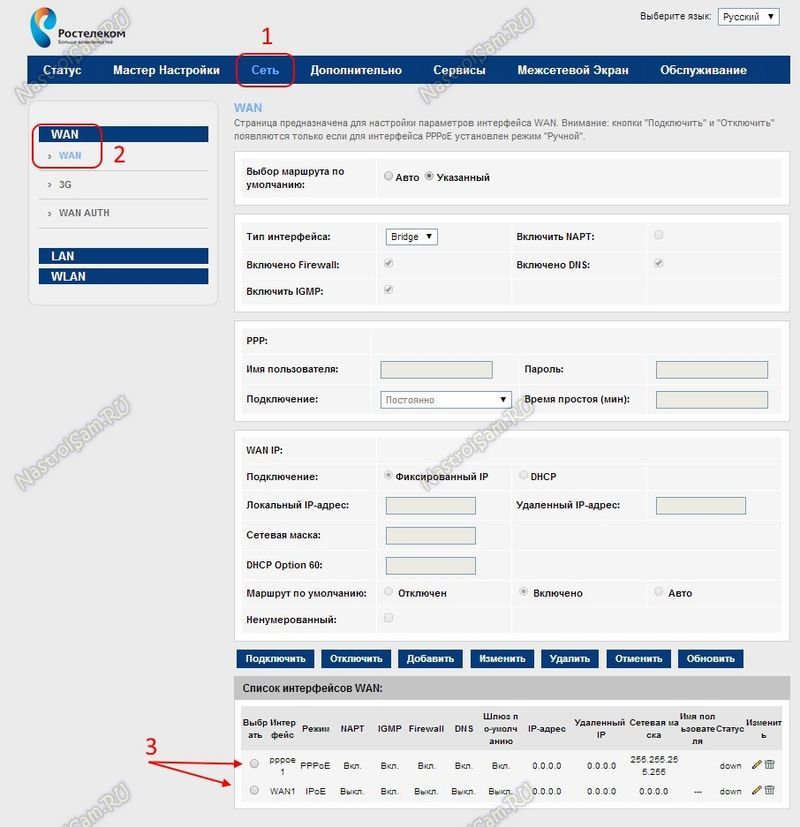Select the pppoe1 interface radio button
Screen dimensions: 800x827
click(x=254, y=764)
